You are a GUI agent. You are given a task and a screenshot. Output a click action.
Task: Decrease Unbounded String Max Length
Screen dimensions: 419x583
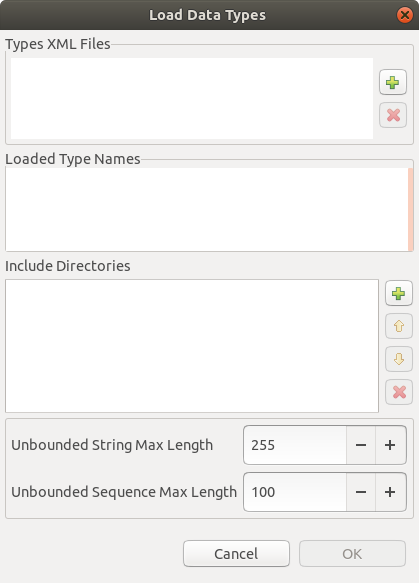[x=361, y=445]
